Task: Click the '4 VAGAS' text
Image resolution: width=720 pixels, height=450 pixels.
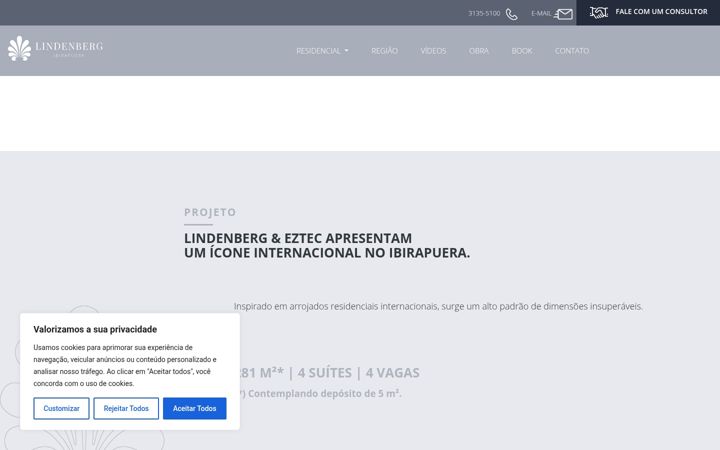Action: click(393, 373)
